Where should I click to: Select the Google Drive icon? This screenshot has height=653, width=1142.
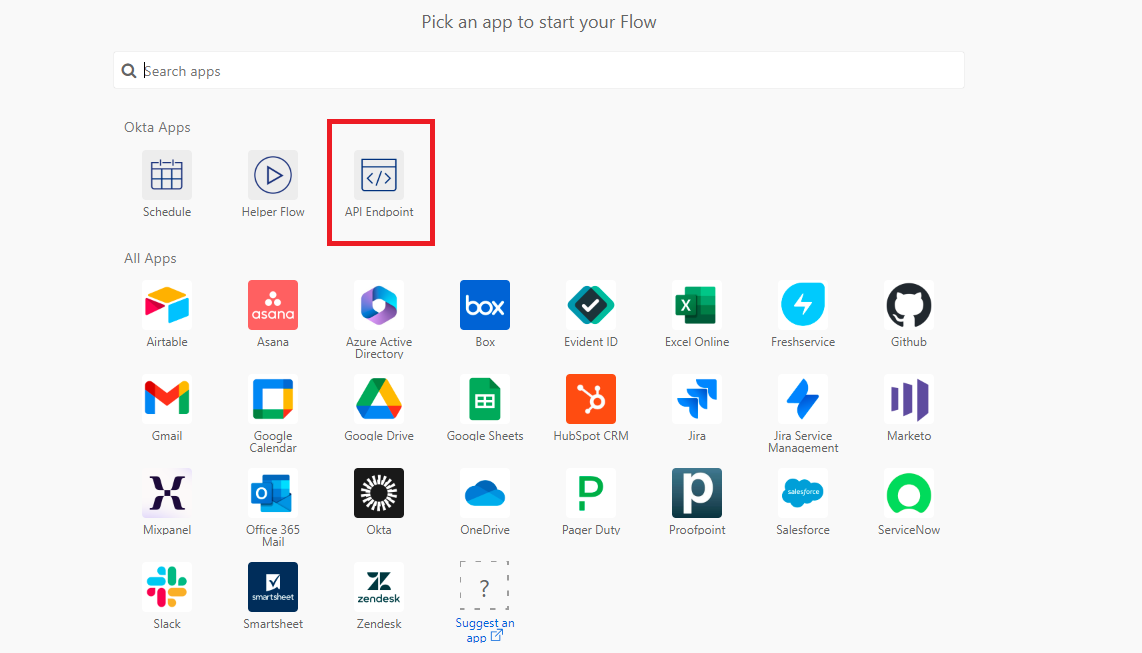pyautogui.click(x=379, y=399)
